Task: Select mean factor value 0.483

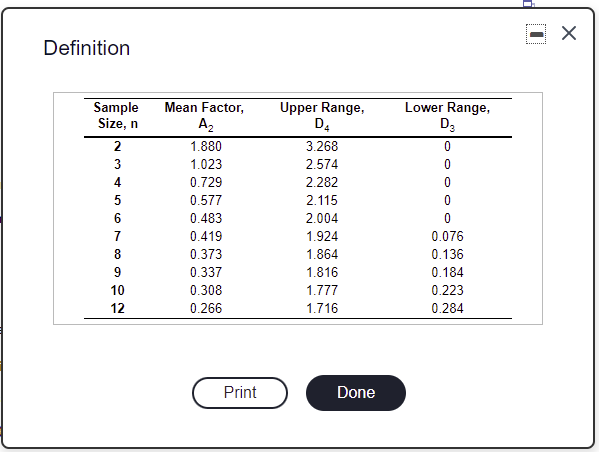Action: (206, 218)
